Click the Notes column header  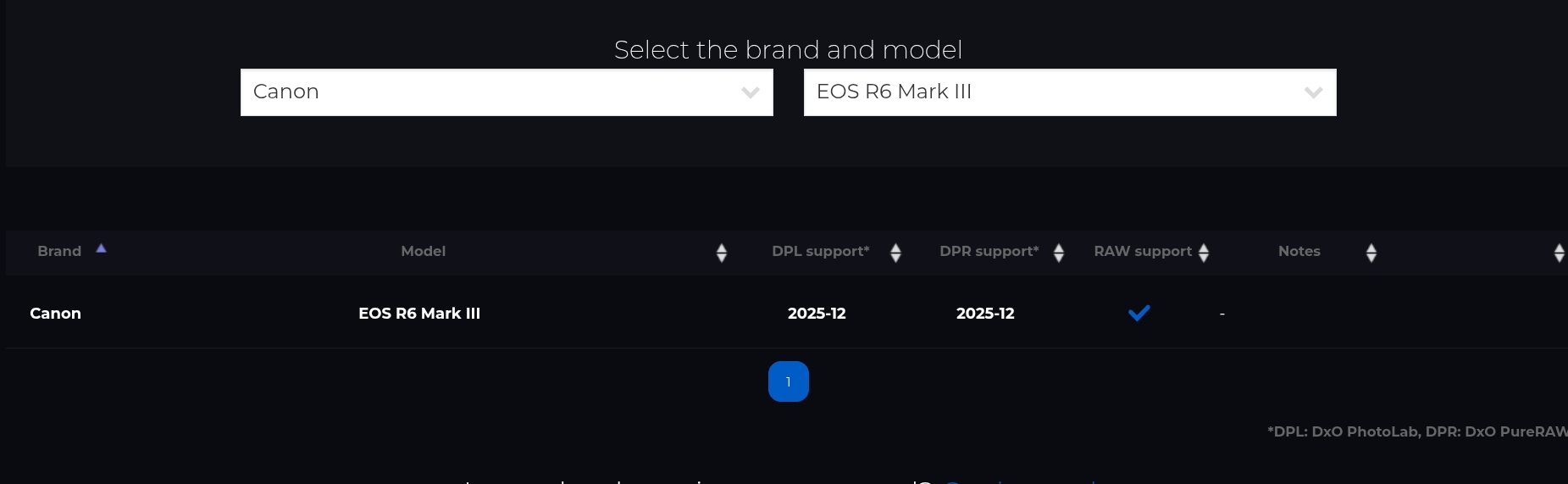click(x=1299, y=251)
